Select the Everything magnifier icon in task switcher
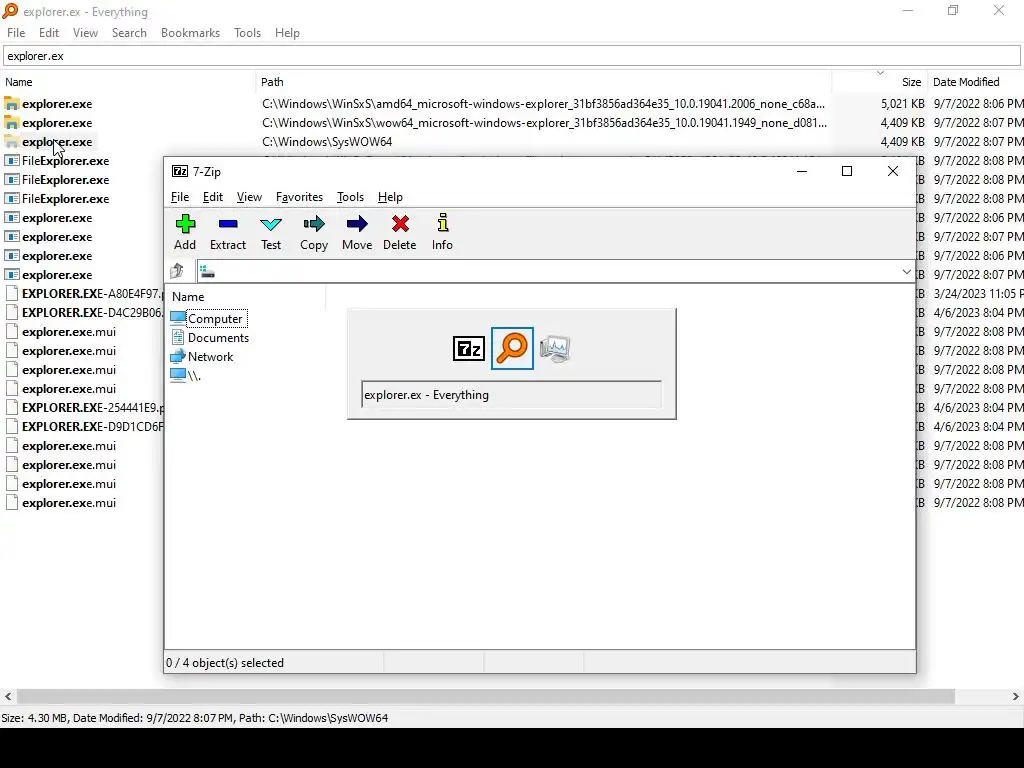 coord(512,348)
